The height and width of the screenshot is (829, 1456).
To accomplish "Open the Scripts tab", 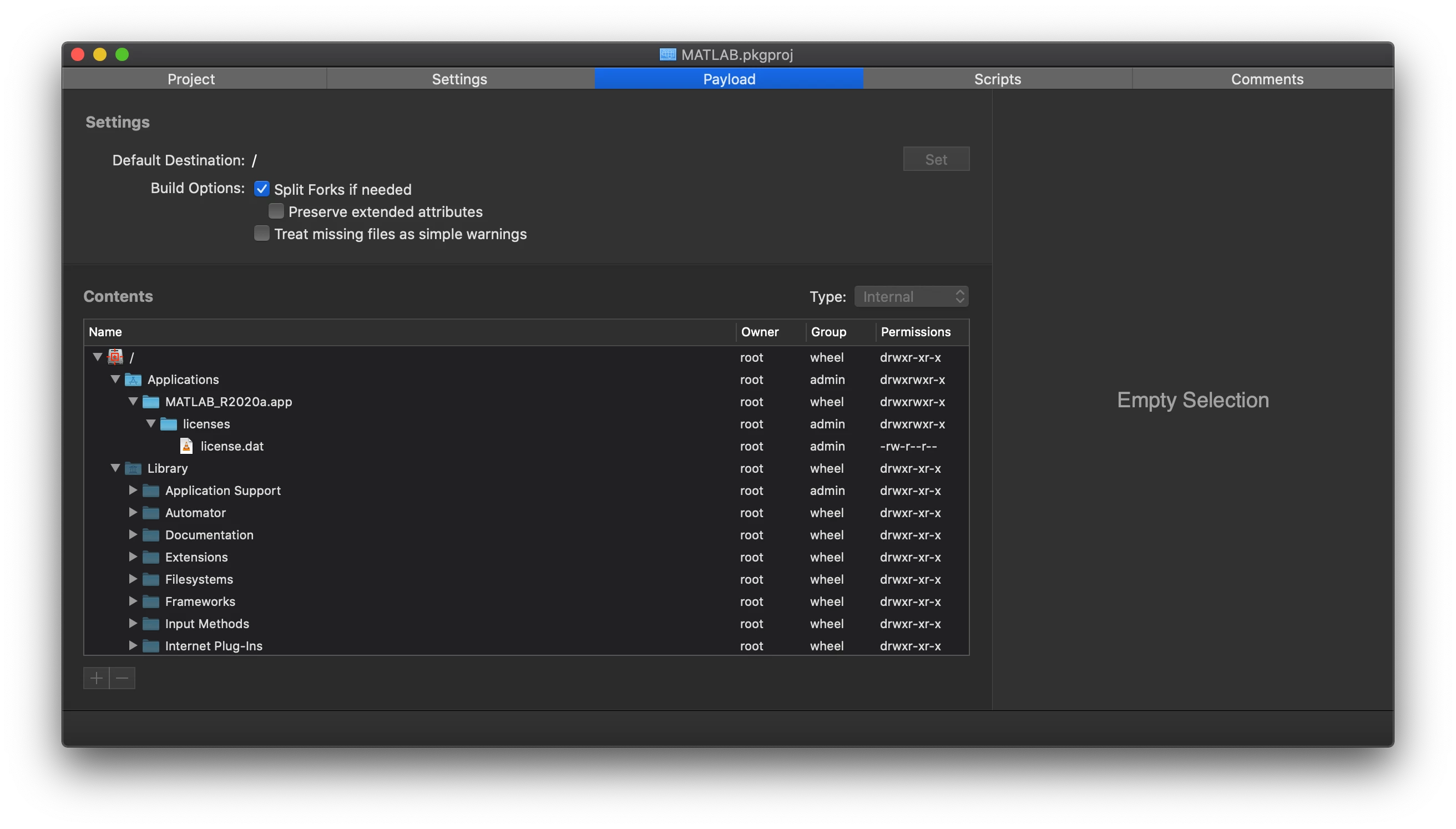I will [x=998, y=79].
